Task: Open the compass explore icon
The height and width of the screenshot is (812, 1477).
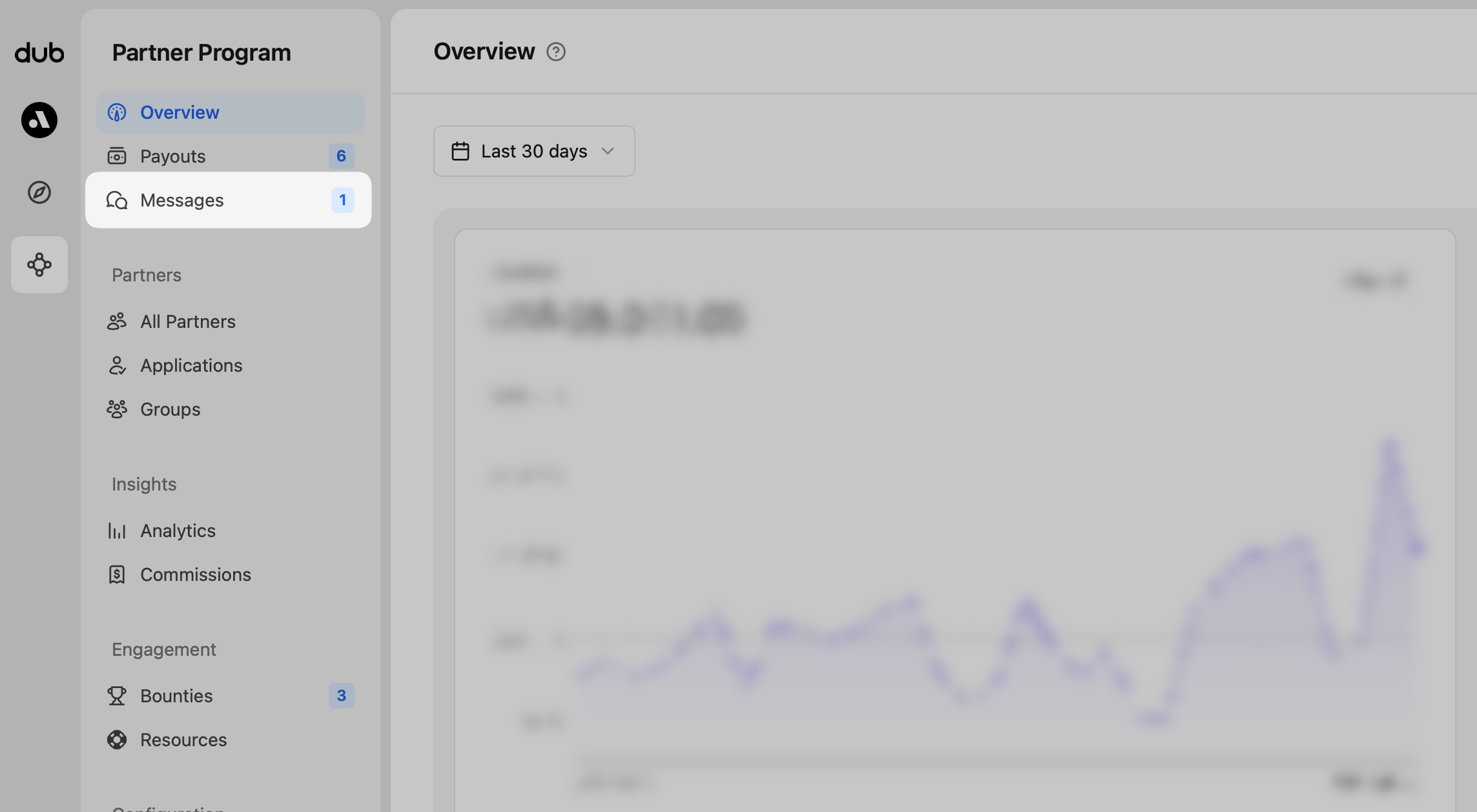Action: (x=39, y=192)
